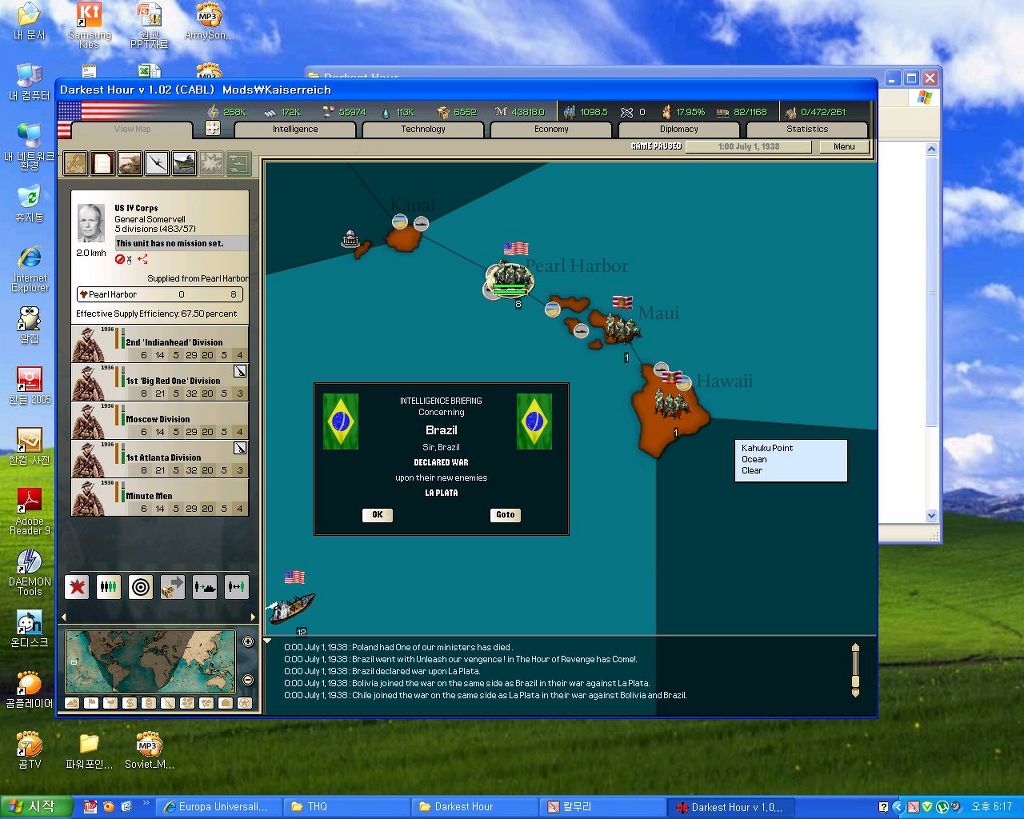
Task: Click the red star disband unit icon
Action: (x=77, y=587)
